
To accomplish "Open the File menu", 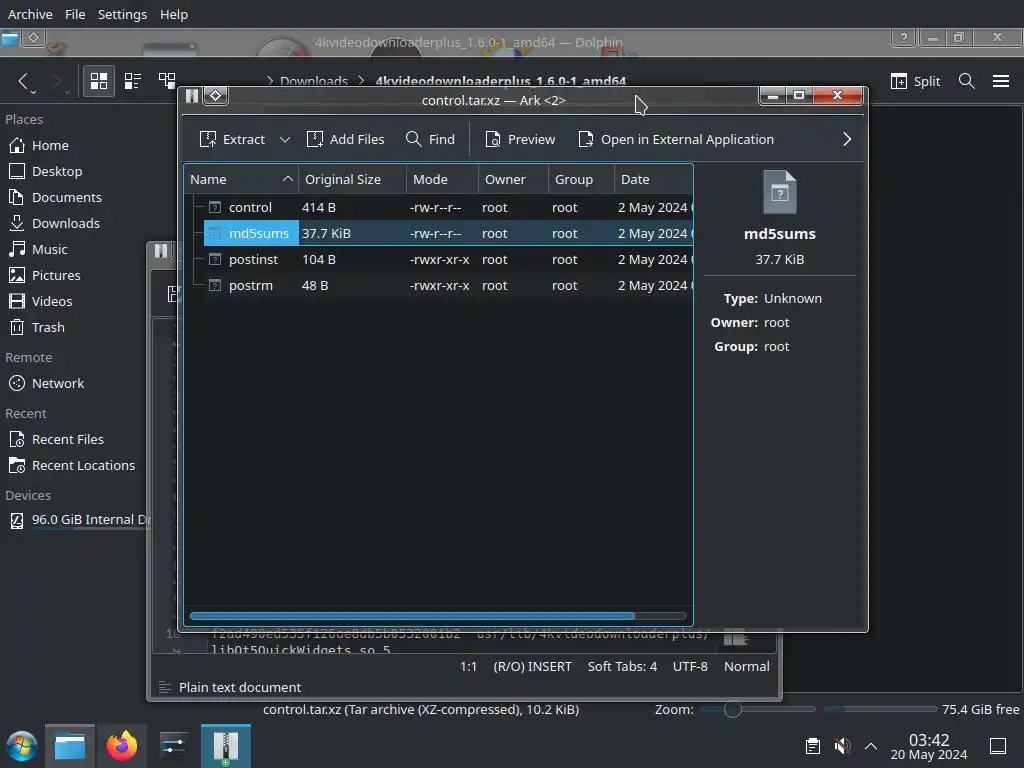I will (75, 14).
